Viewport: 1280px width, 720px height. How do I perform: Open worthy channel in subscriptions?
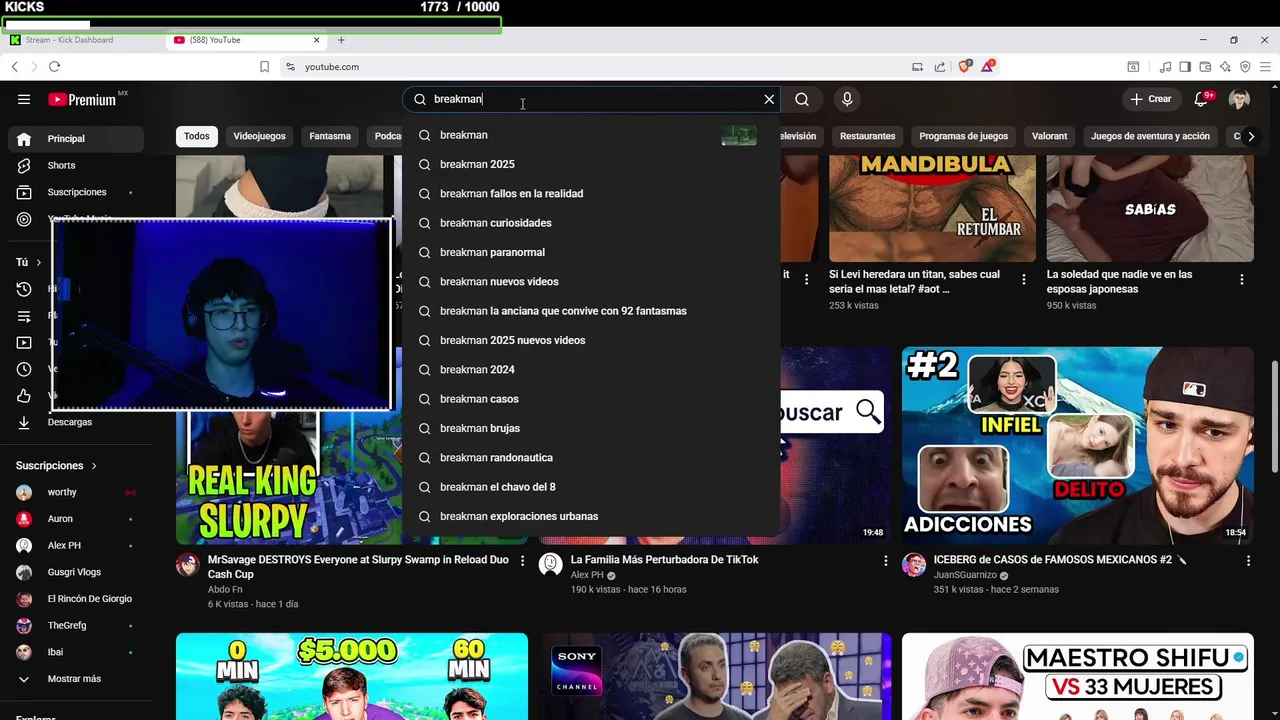(x=76, y=492)
